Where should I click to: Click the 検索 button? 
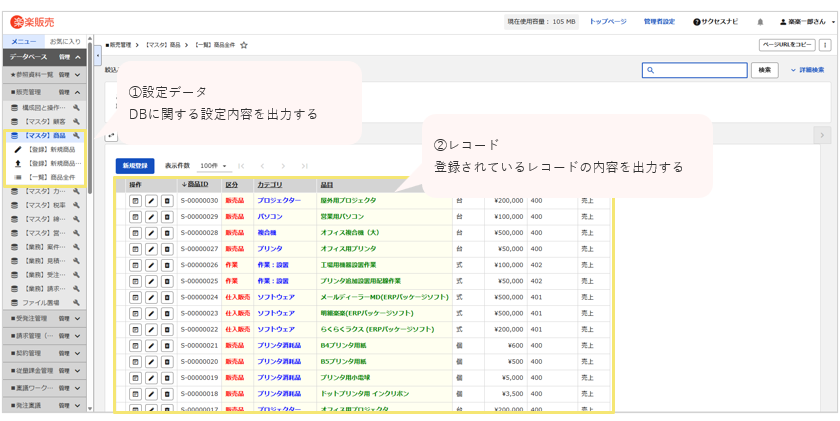pyautogui.click(x=765, y=70)
